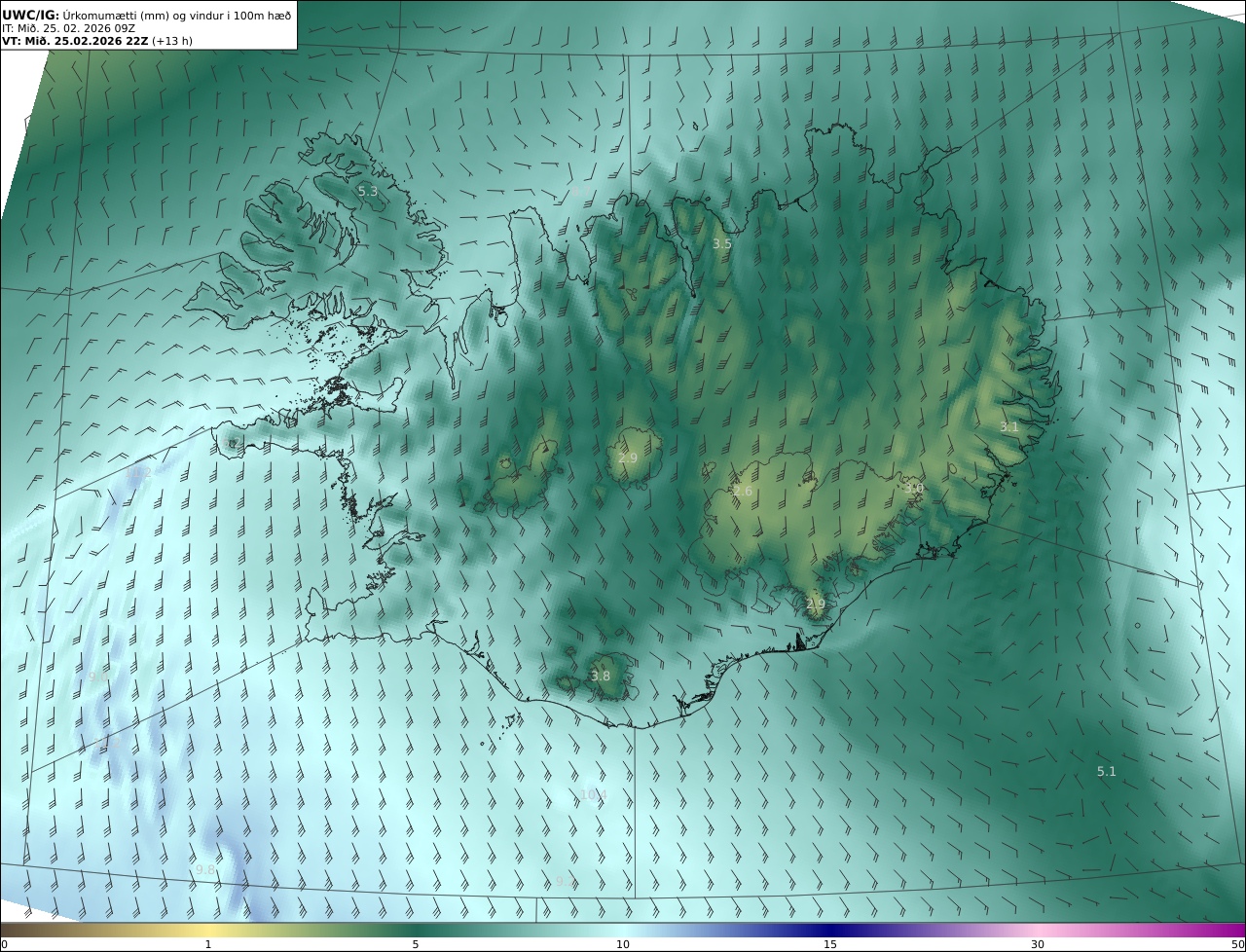Click the title 'Úrkomumætti (mm) og vindur í 100m hæð'
This screenshot has width=1246, height=952.
pyautogui.click(x=177, y=15)
